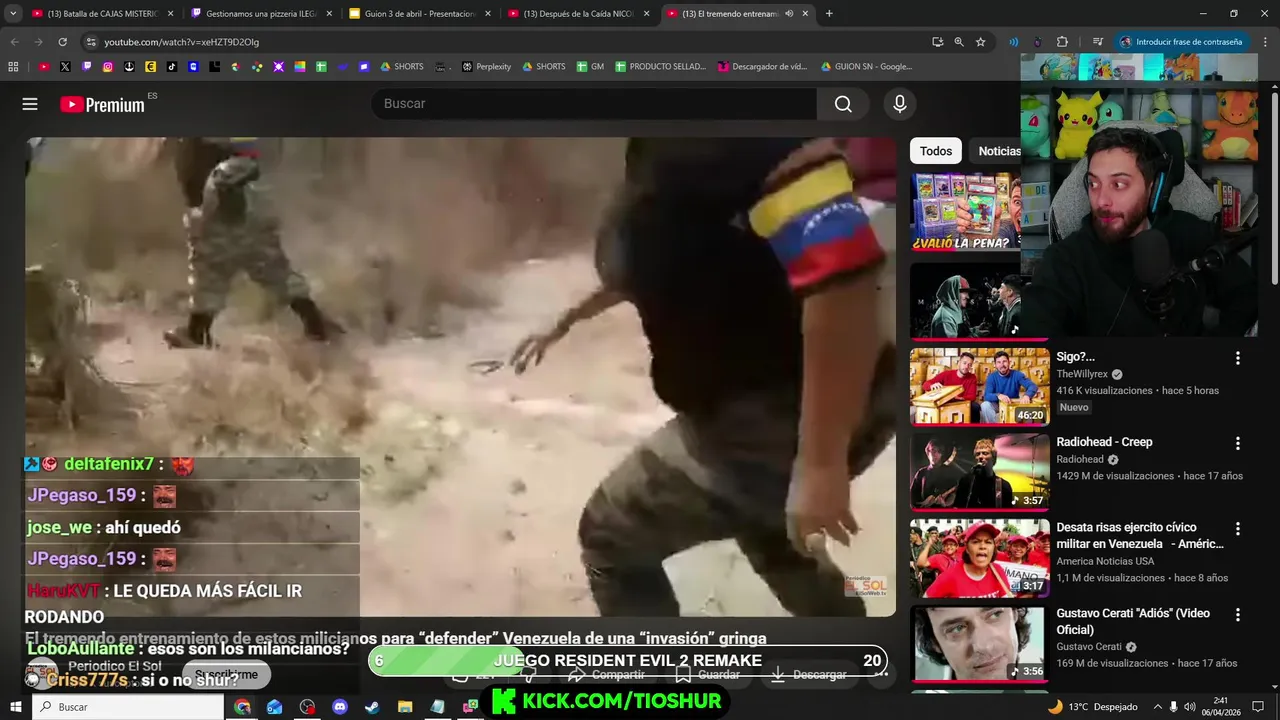Click the YouTube Premium logo
Image resolution: width=1280 pixels, height=720 pixels.
tap(102, 104)
